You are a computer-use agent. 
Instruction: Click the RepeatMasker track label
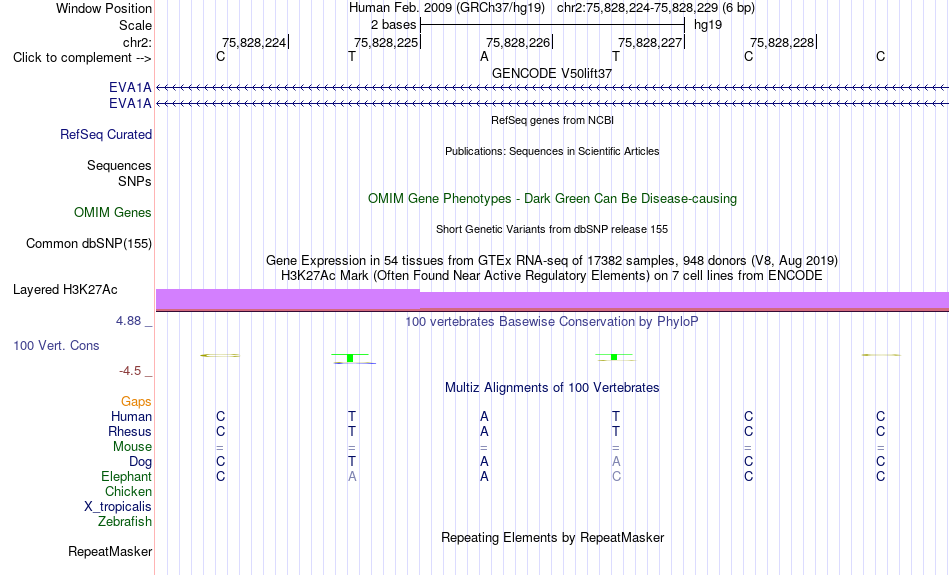tap(110, 551)
